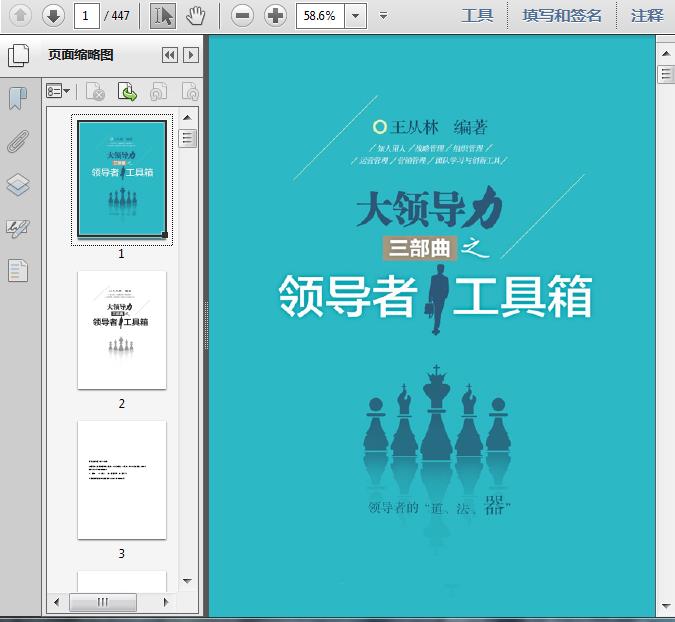
Task: Open the zoom percentage dropdown
Action: 356,16
